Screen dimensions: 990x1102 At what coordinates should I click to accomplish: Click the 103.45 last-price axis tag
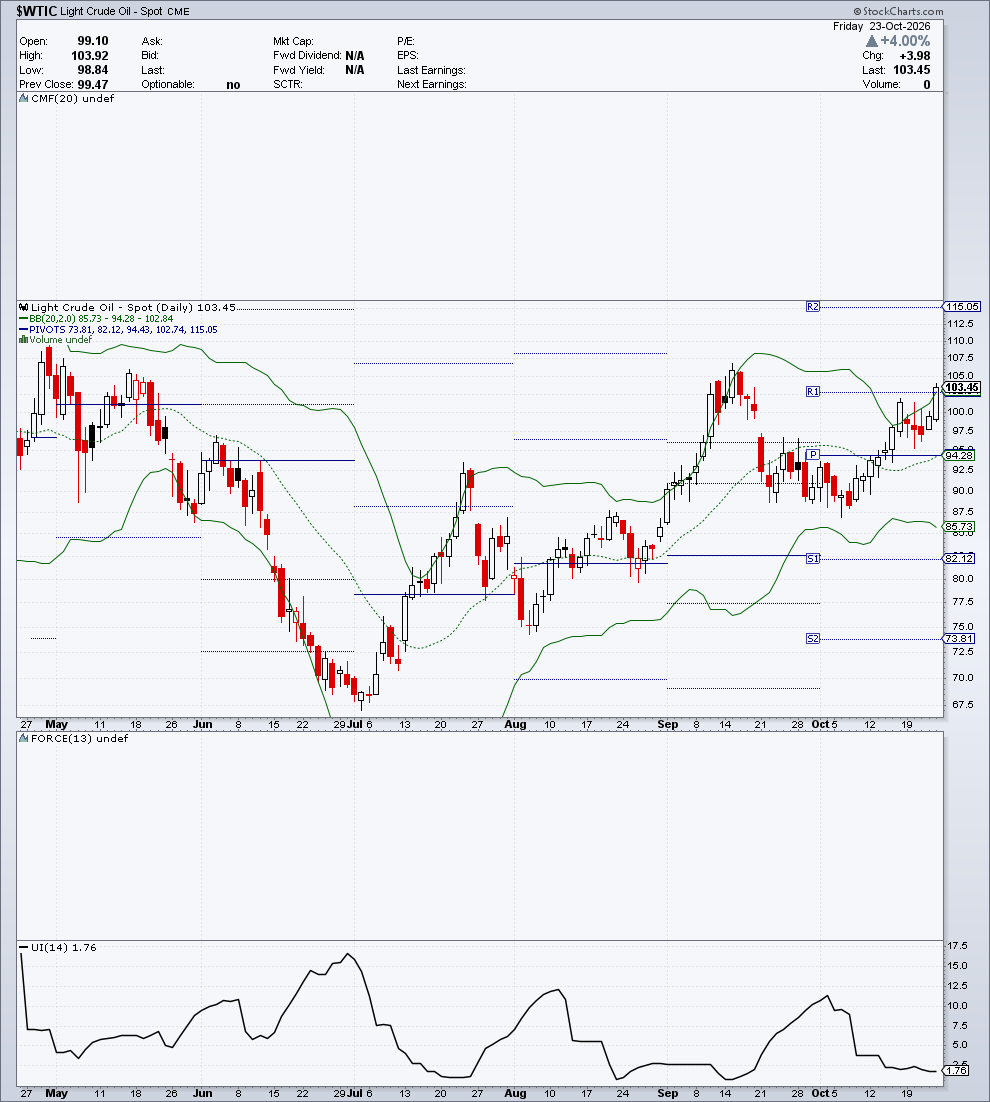pos(962,387)
